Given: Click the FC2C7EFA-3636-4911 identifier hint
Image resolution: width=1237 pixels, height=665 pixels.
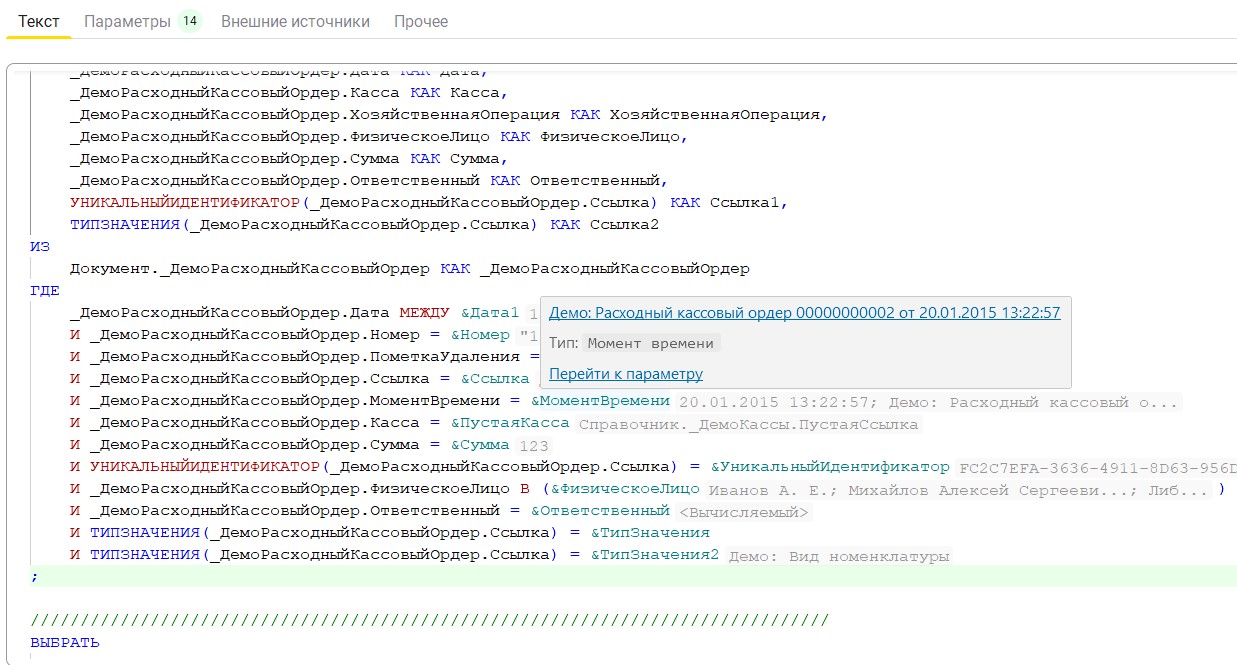Looking at the screenshot, I should [1095, 468].
